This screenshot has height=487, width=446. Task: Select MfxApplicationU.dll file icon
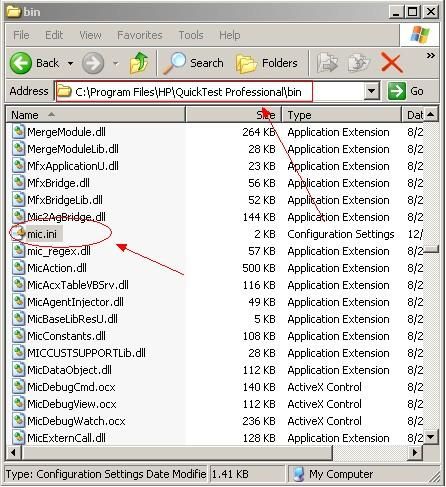point(19,166)
